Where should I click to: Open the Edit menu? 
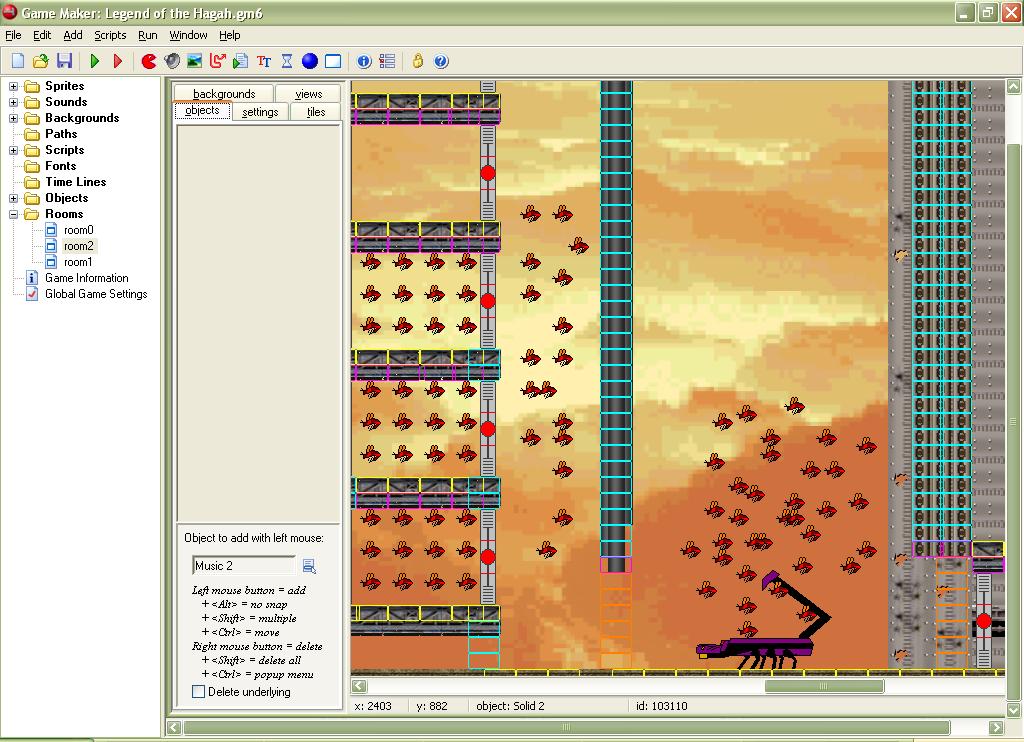click(x=42, y=35)
